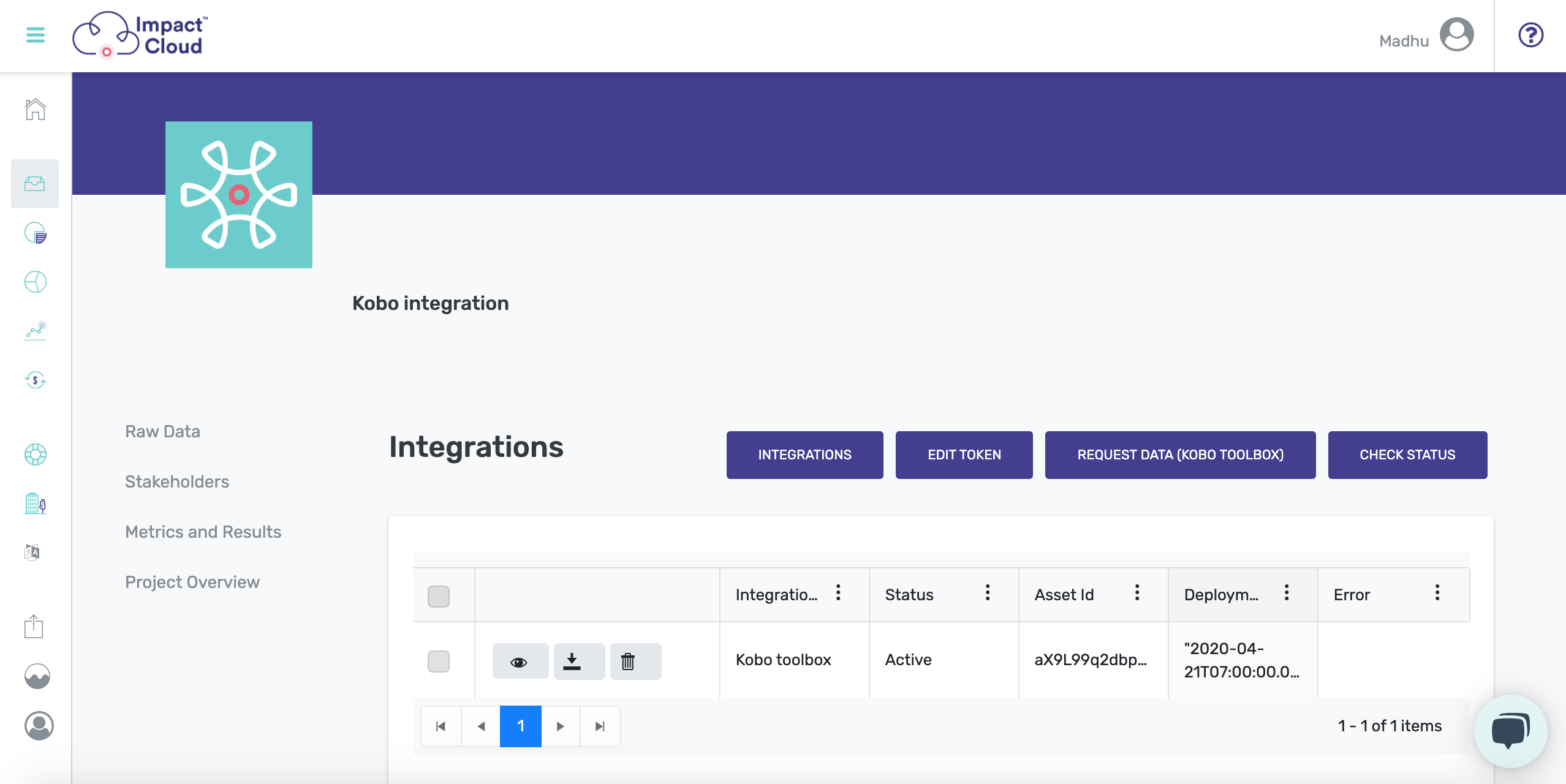Open the wave circle sidebar icon
The height and width of the screenshot is (784, 1566).
37,676
